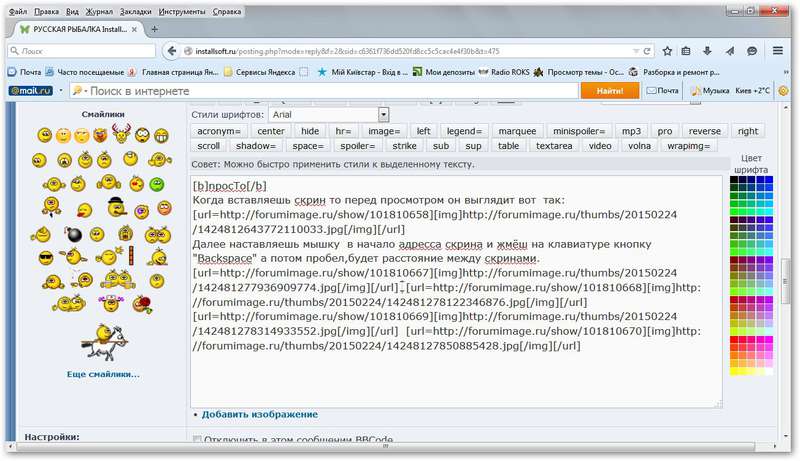Image resolution: width=800 pixels, height=461 pixels.
Task: Open Музыка in the mail.ru toolbar
Action: point(710,91)
